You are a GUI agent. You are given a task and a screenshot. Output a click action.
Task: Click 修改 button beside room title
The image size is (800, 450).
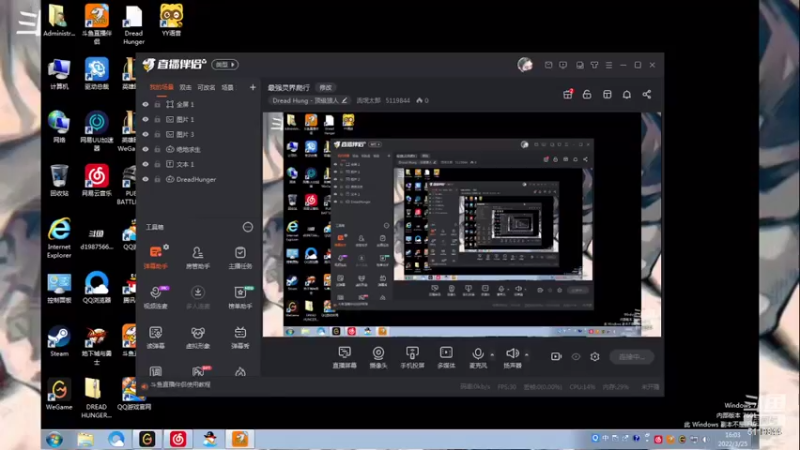coord(326,88)
